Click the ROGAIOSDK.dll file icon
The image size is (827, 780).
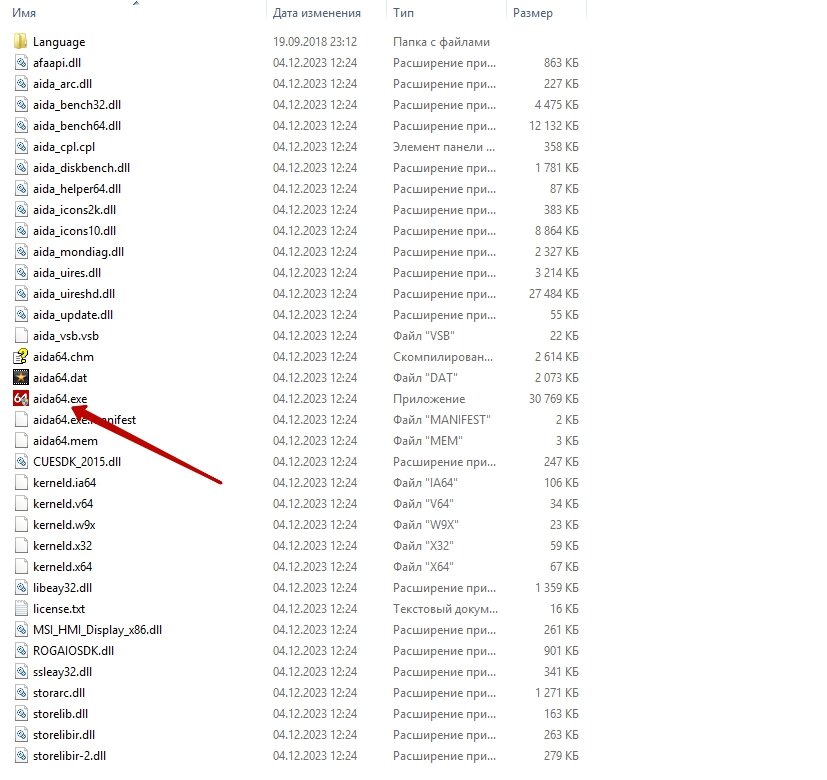(21, 651)
